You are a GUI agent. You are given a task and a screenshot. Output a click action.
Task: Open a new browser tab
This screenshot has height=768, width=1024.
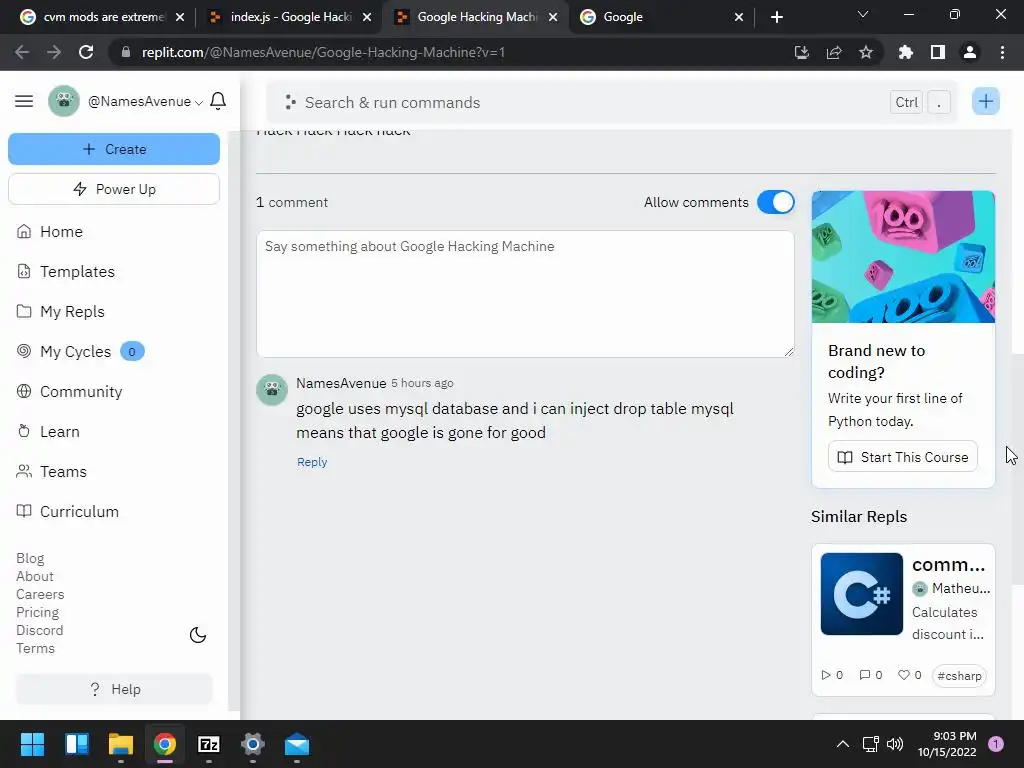pos(776,17)
